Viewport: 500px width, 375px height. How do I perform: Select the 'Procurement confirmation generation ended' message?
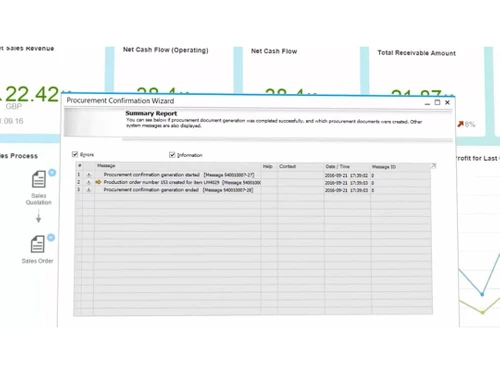coord(178,190)
